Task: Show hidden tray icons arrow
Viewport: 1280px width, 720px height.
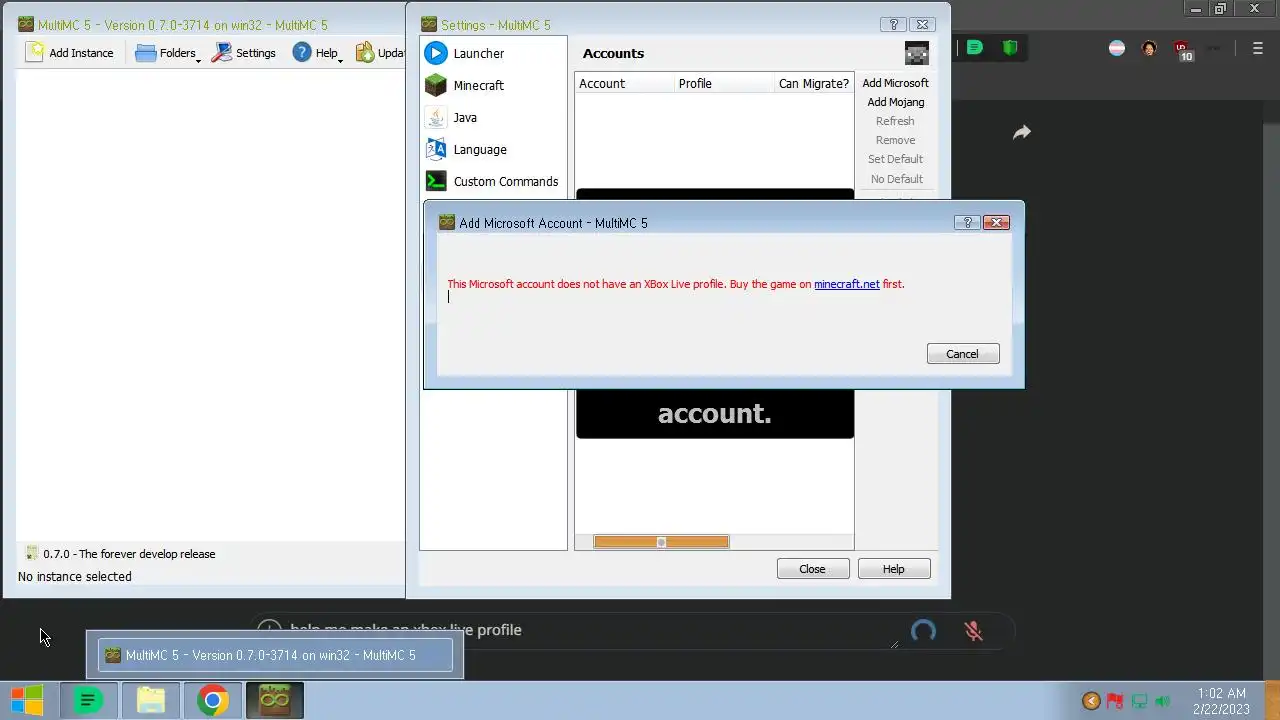Action: click(x=1091, y=702)
